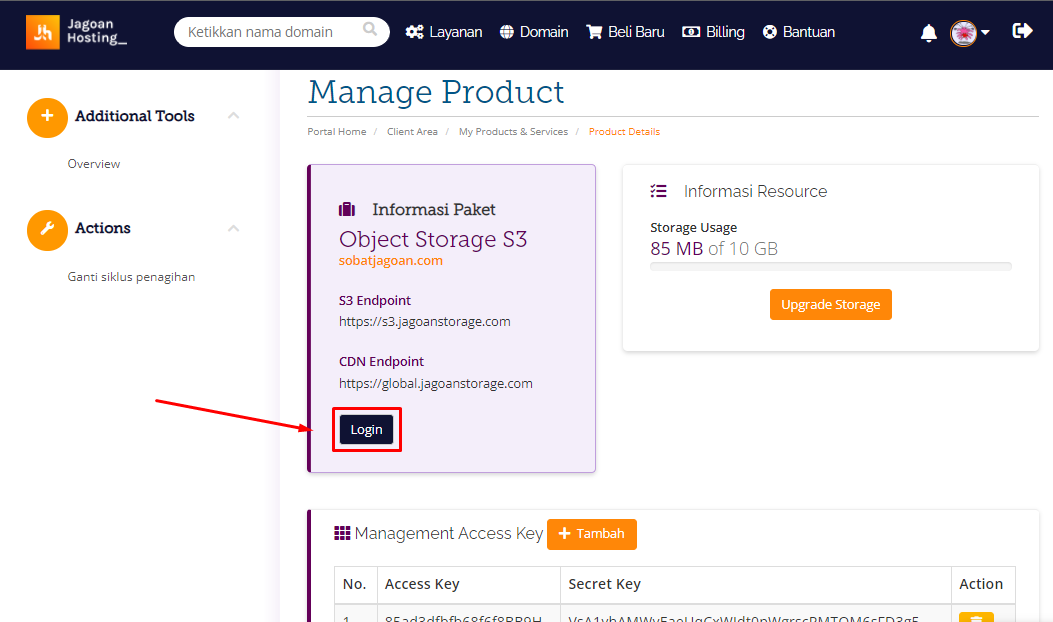Click the Jagoan Hosting logo
The image size is (1053, 622).
coord(77,32)
